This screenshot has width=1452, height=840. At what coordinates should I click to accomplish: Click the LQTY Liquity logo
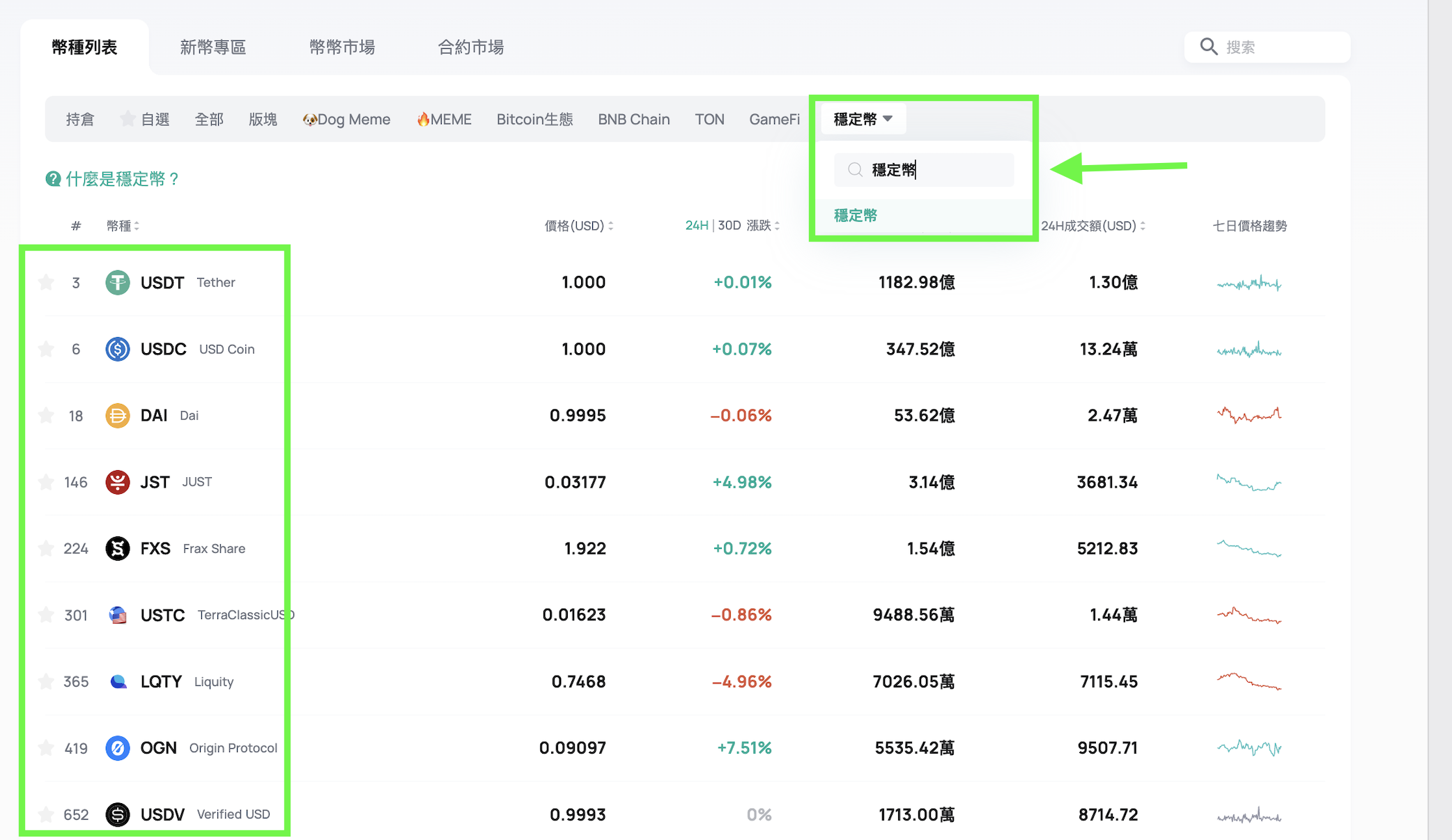coord(118,681)
